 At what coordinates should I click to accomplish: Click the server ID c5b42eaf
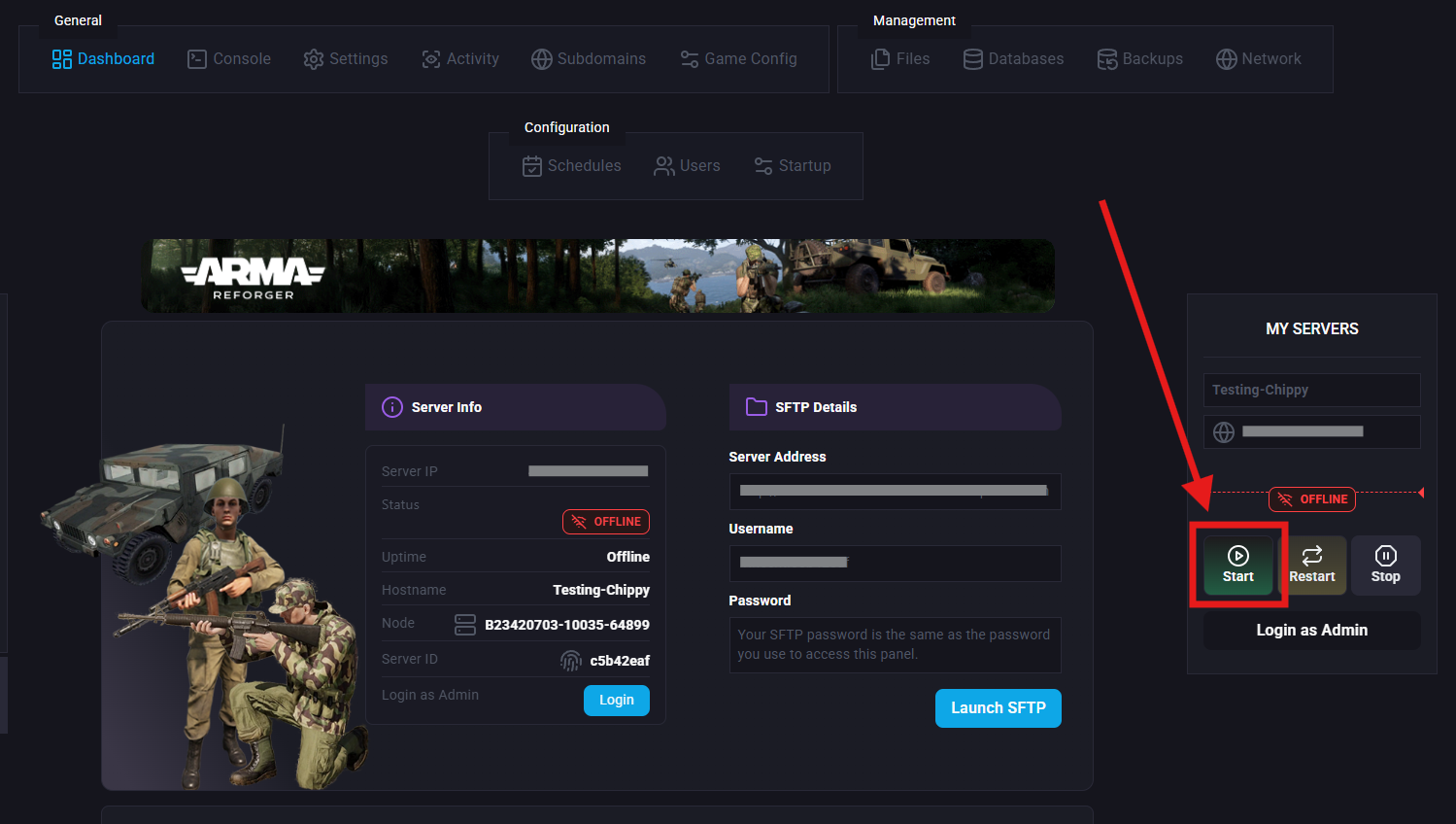click(620, 661)
